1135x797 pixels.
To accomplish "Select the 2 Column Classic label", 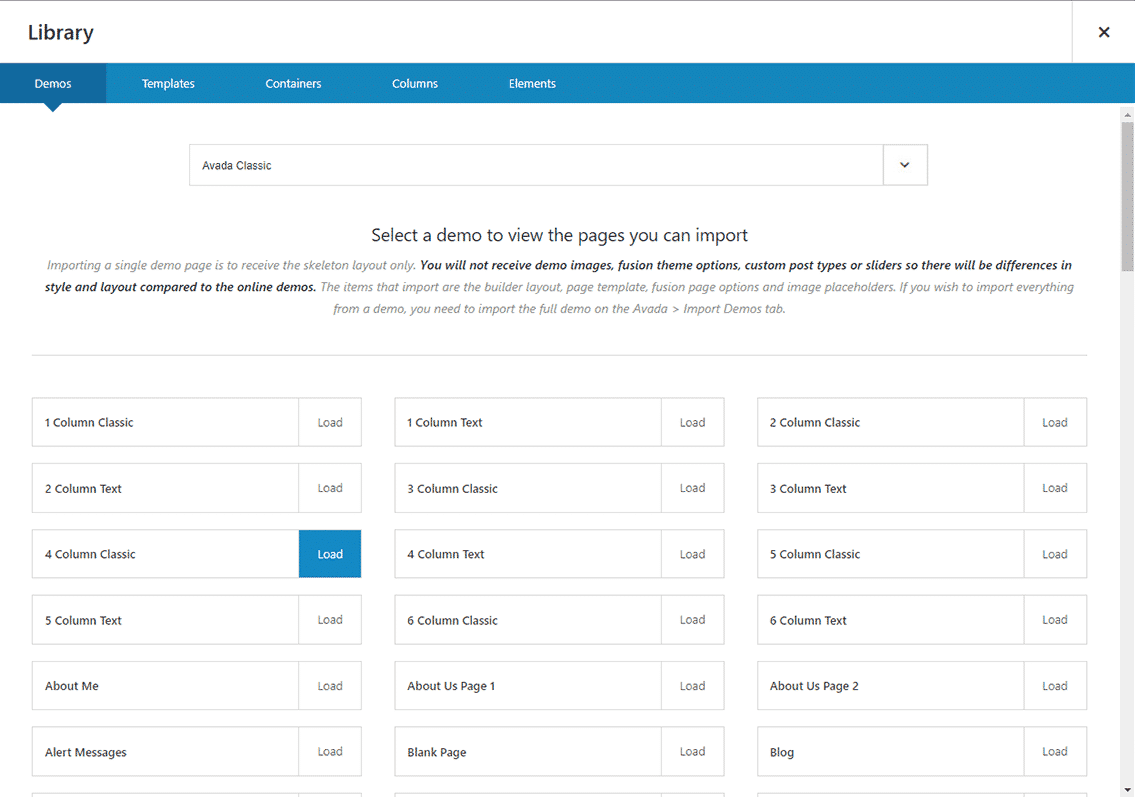I will [x=814, y=422].
